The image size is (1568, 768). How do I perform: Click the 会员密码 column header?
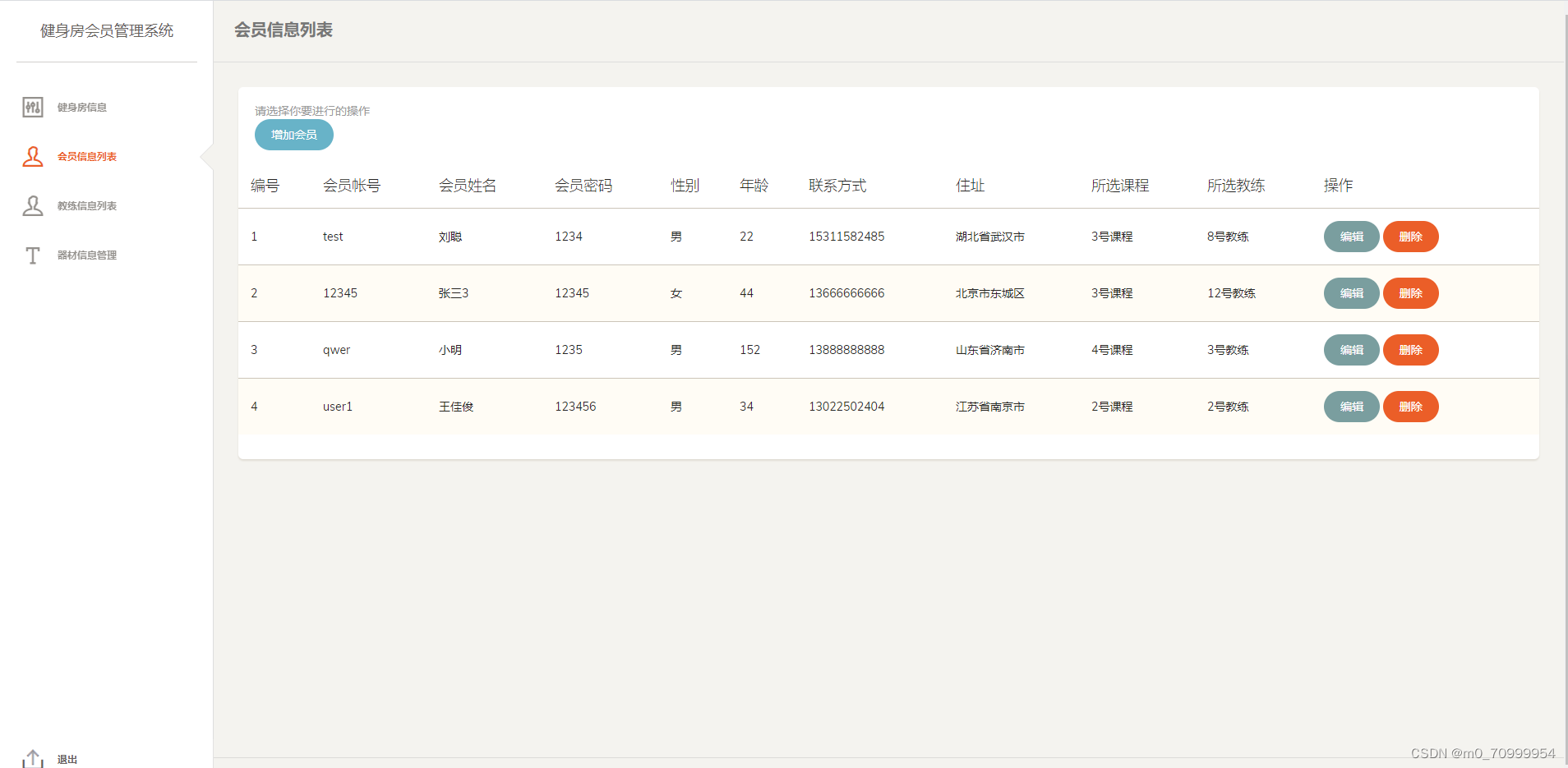583,186
